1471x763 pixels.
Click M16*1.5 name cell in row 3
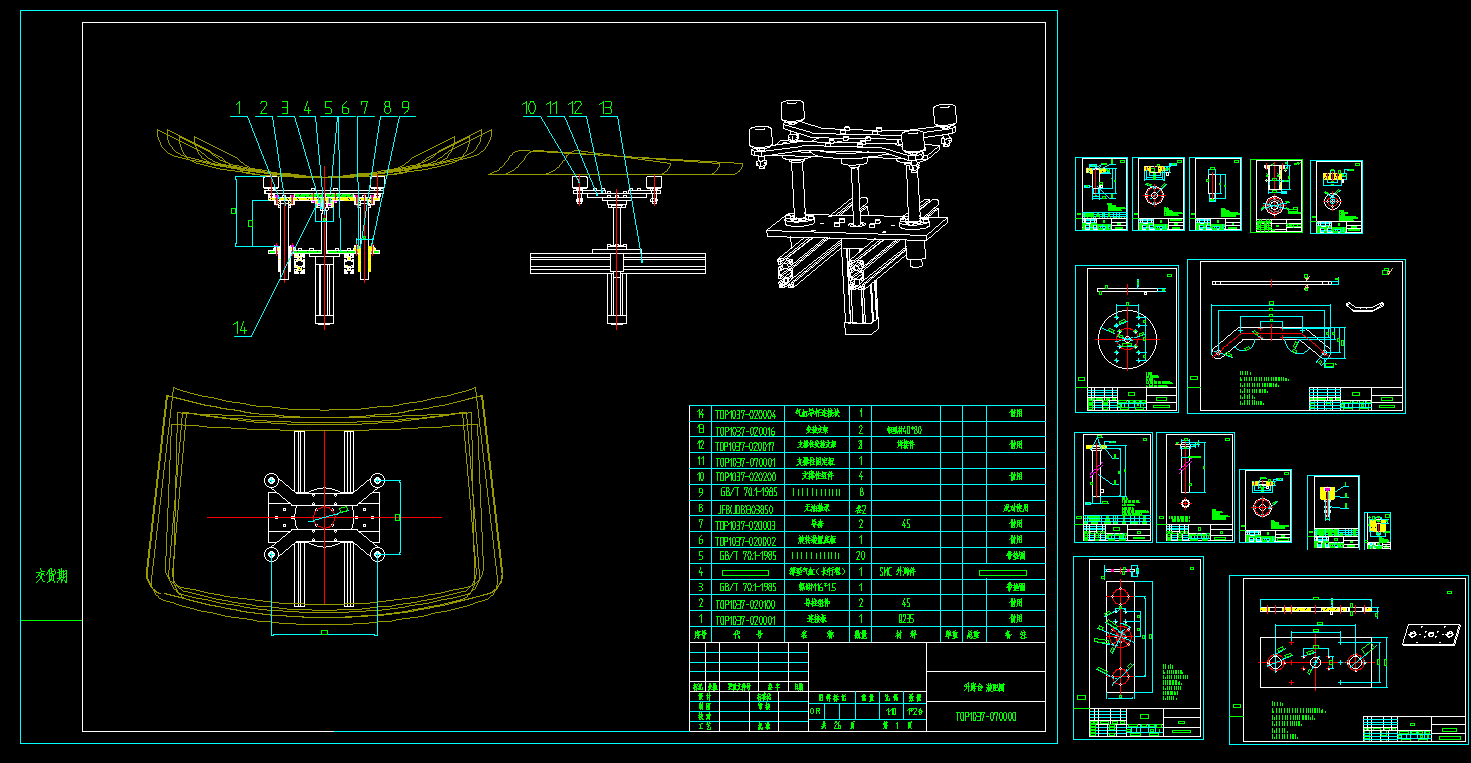(x=815, y=588)
